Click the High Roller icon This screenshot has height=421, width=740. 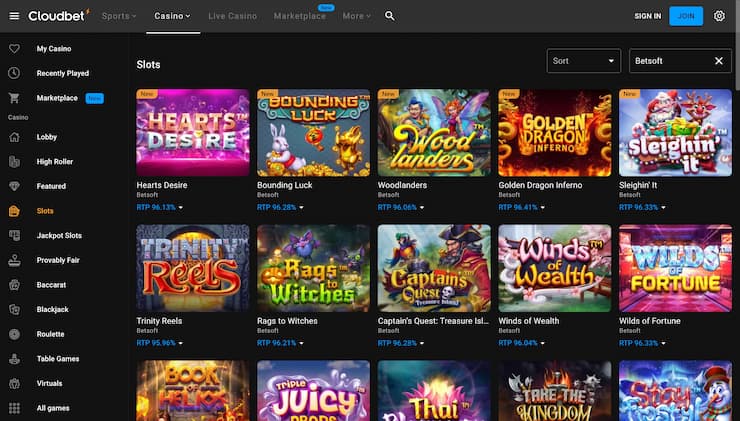click(14, 161)
